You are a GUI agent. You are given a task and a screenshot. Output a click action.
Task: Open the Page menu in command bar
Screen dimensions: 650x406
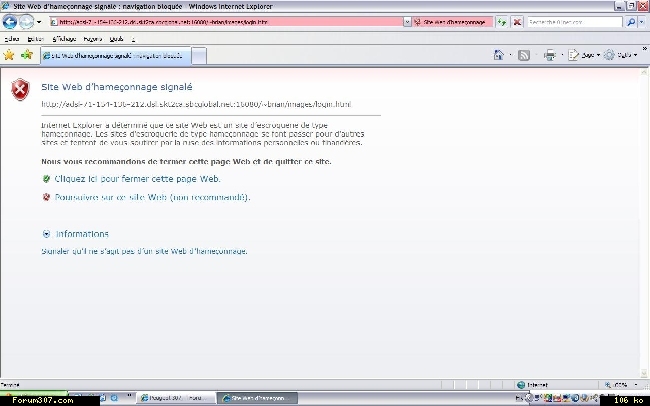pos(584,55)
